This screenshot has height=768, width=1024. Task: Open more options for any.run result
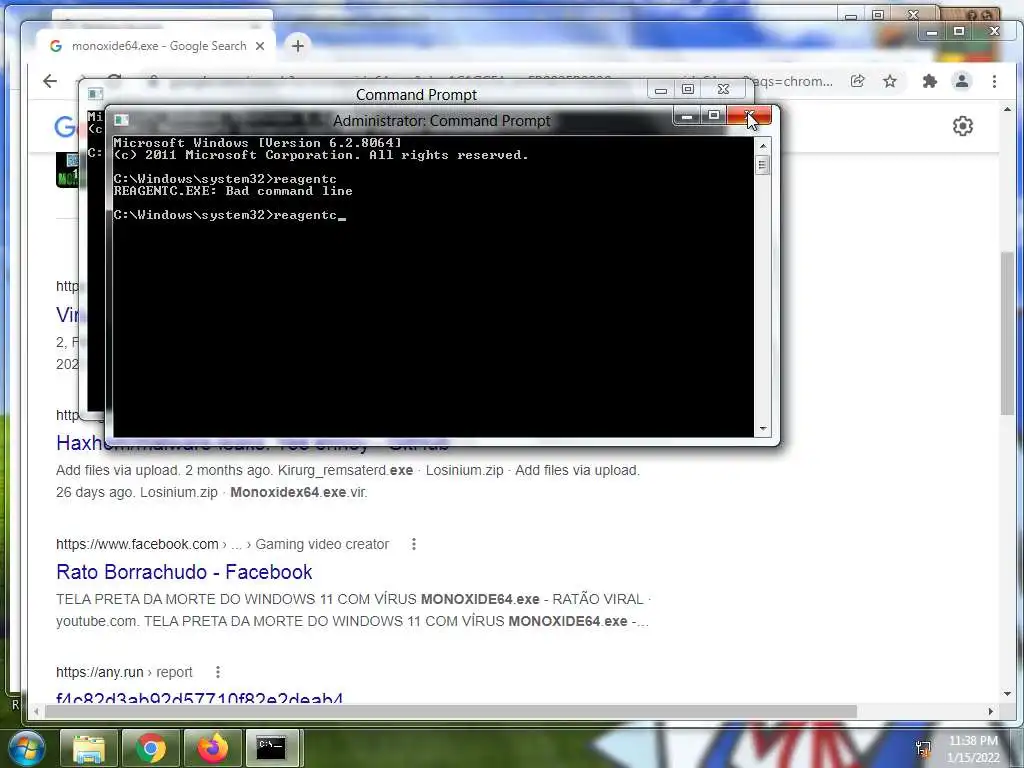(217, 672)
